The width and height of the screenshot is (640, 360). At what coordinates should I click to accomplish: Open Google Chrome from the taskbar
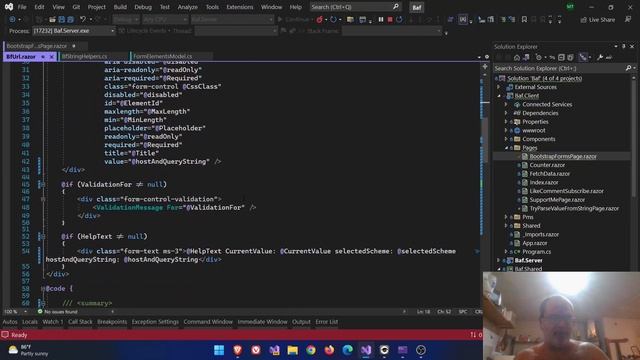tap(311, 350)
